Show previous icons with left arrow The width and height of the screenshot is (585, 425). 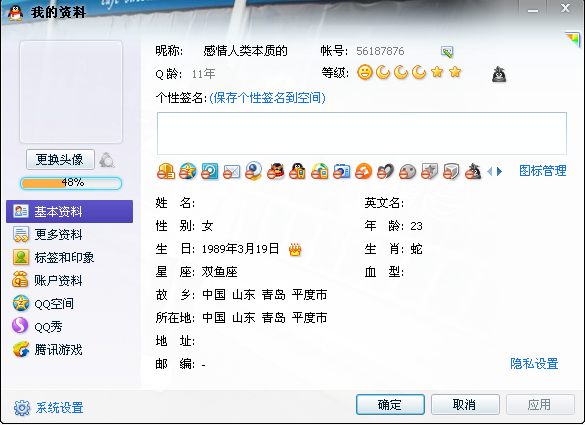pos(490,172)
